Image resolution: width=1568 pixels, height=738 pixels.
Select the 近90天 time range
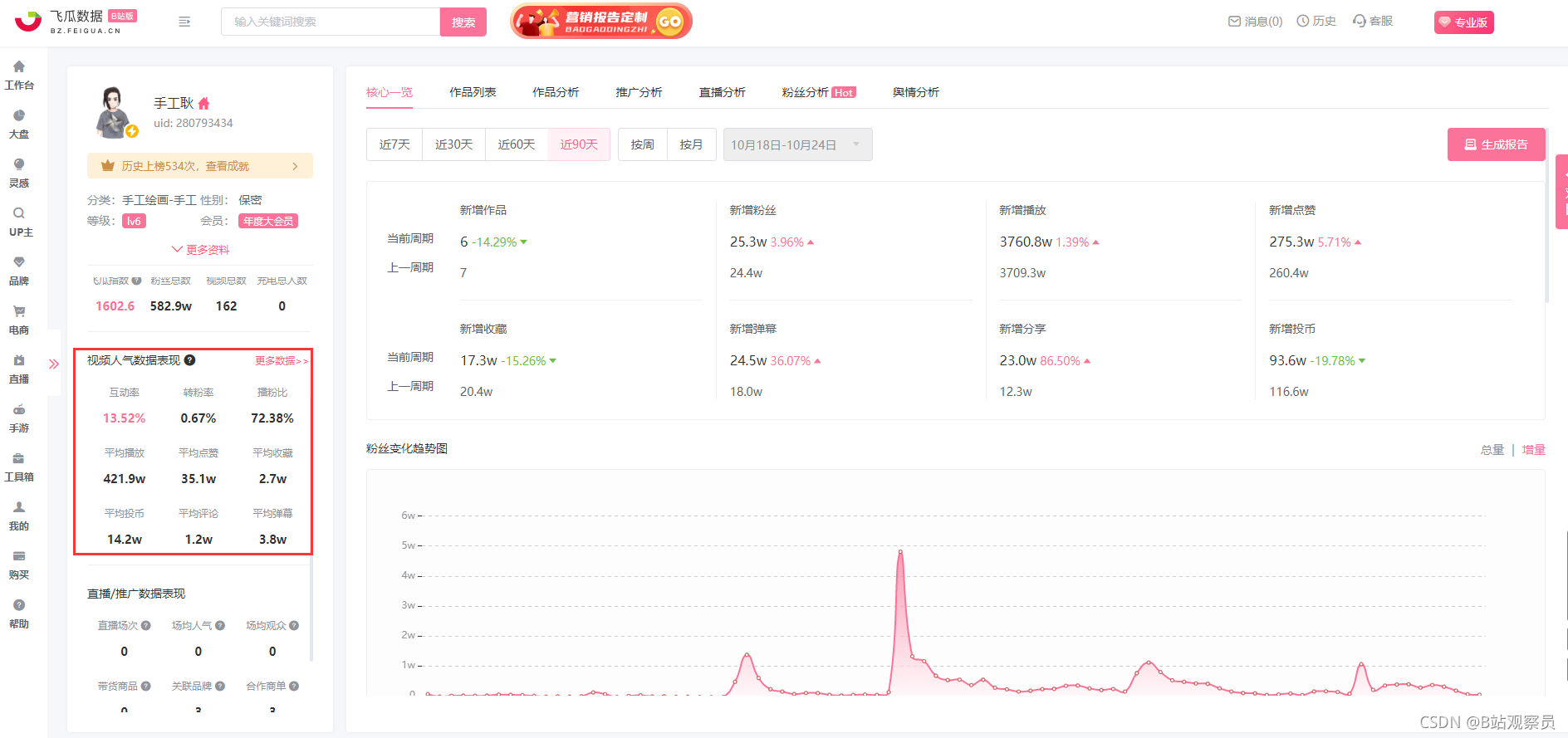579,144
